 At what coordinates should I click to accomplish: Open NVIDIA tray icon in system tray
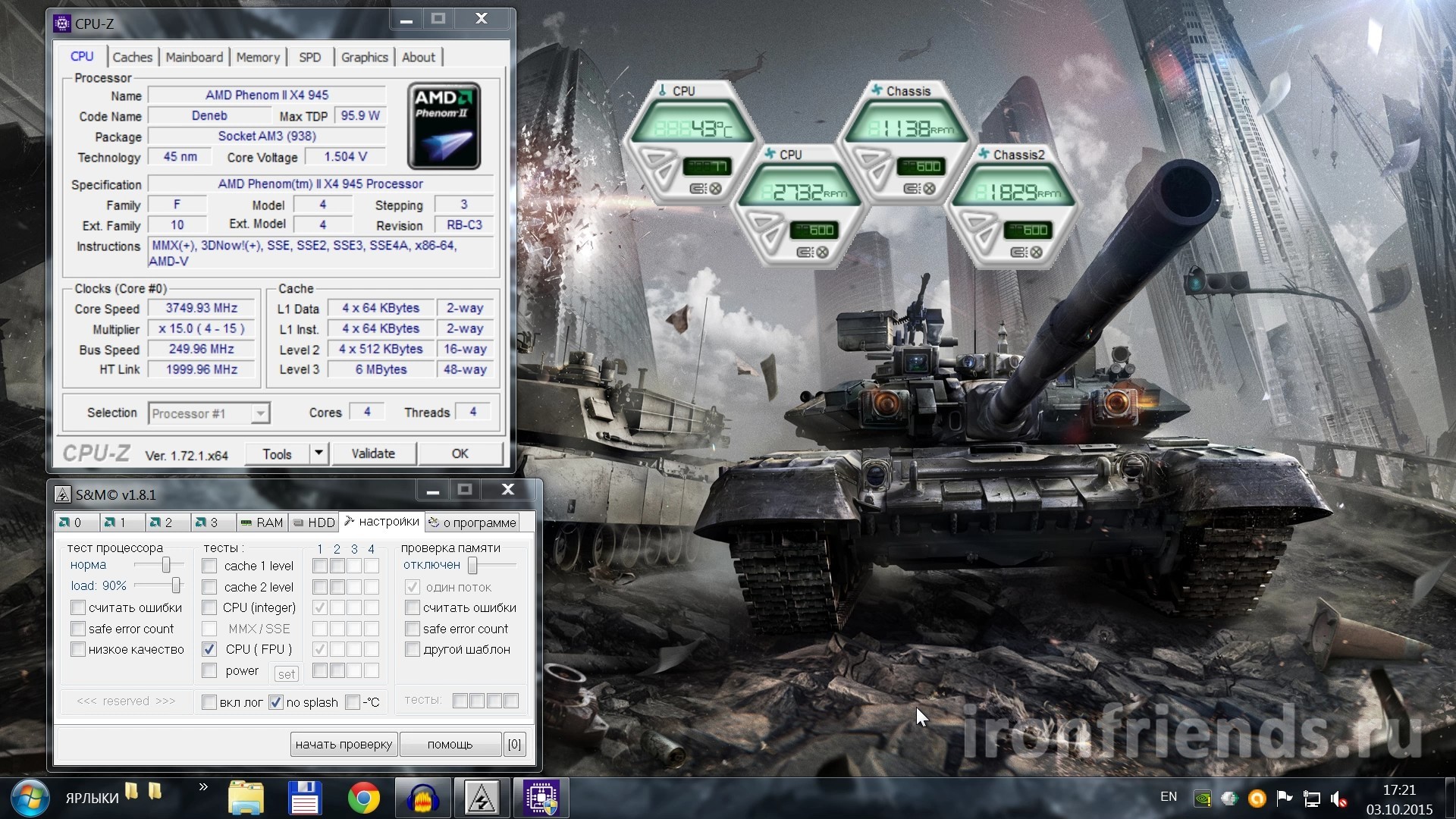pyautogui.click(x=1202, y=799)
